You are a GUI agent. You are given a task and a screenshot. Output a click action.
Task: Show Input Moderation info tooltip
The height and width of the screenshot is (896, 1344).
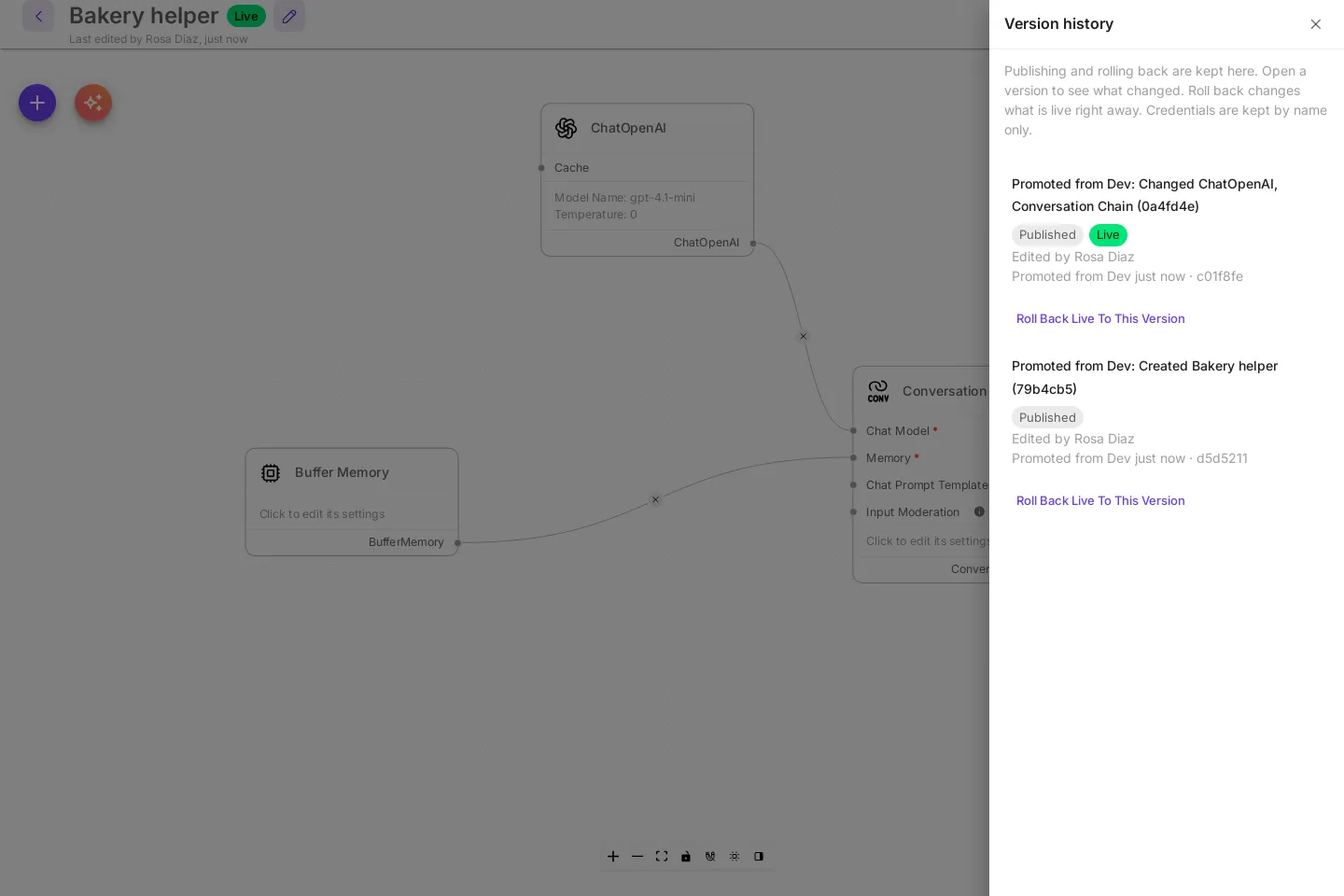(x=979, y=511)
